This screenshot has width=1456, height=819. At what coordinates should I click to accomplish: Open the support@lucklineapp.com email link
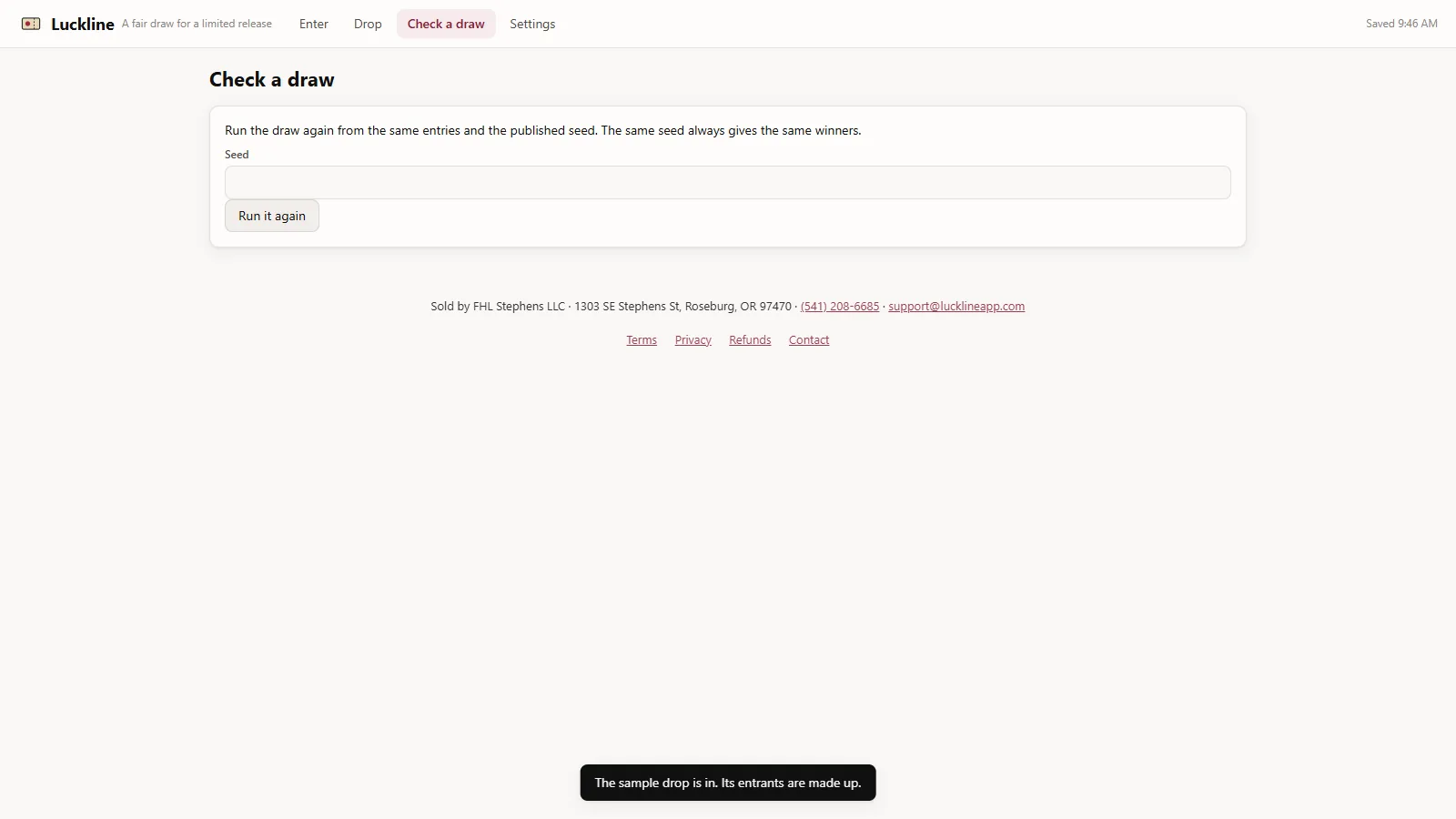956,306
